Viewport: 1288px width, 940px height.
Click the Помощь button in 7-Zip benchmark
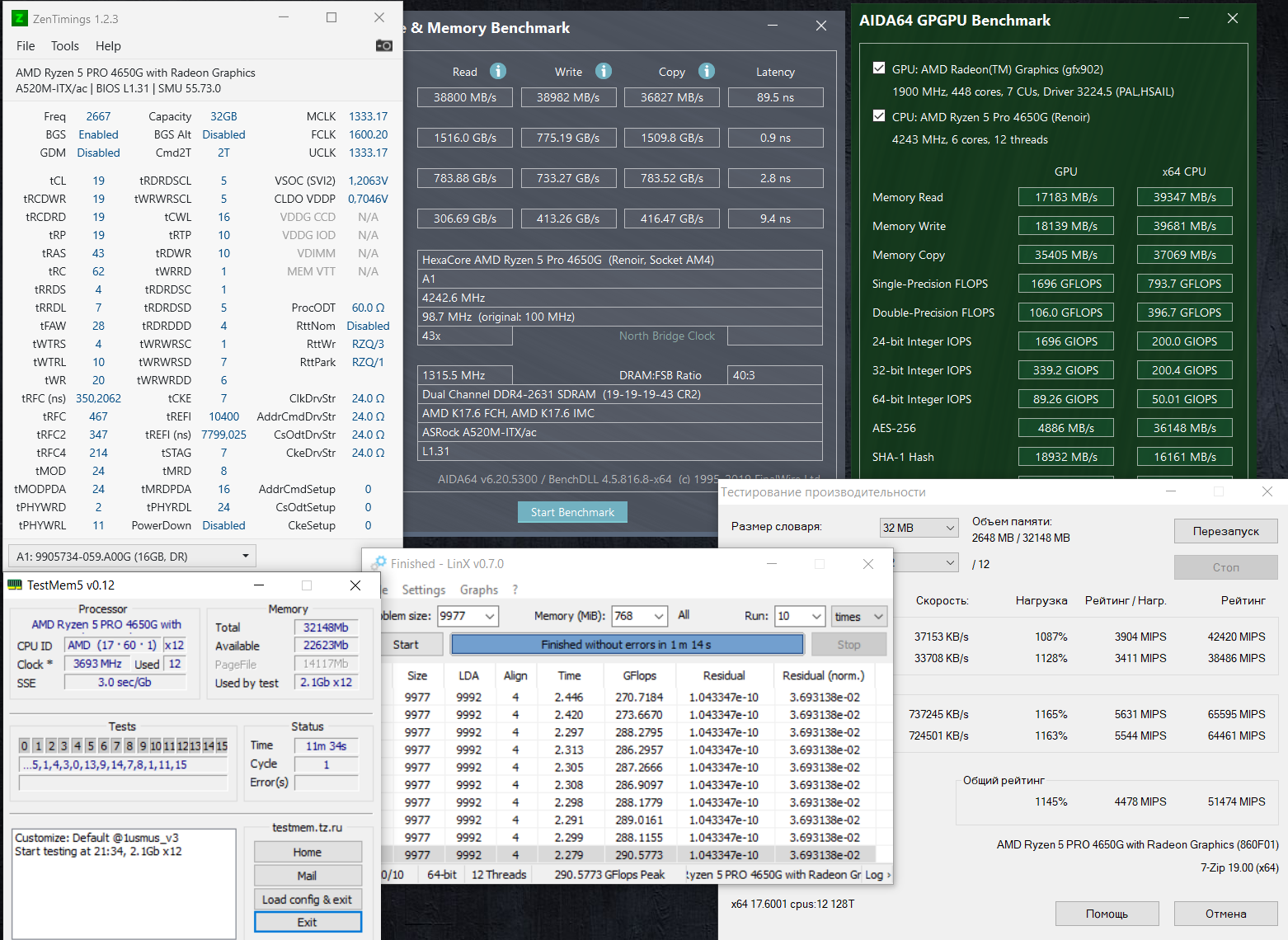coord(1107,914)
